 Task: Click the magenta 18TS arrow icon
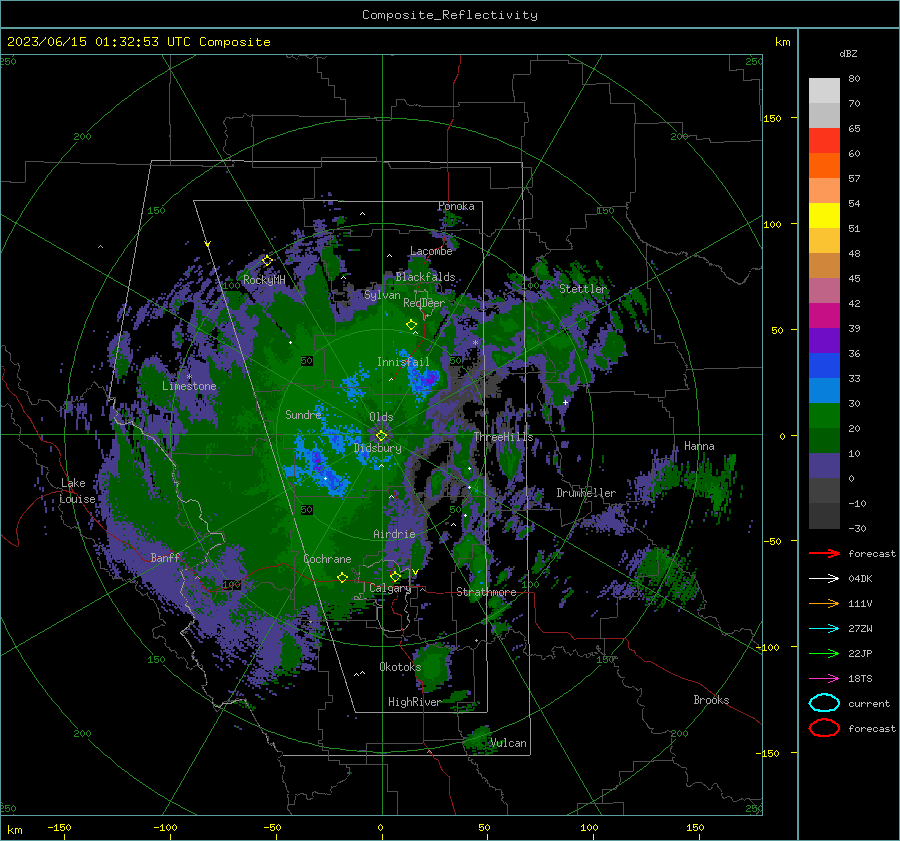pyautogui.click(x=824, y=679)
